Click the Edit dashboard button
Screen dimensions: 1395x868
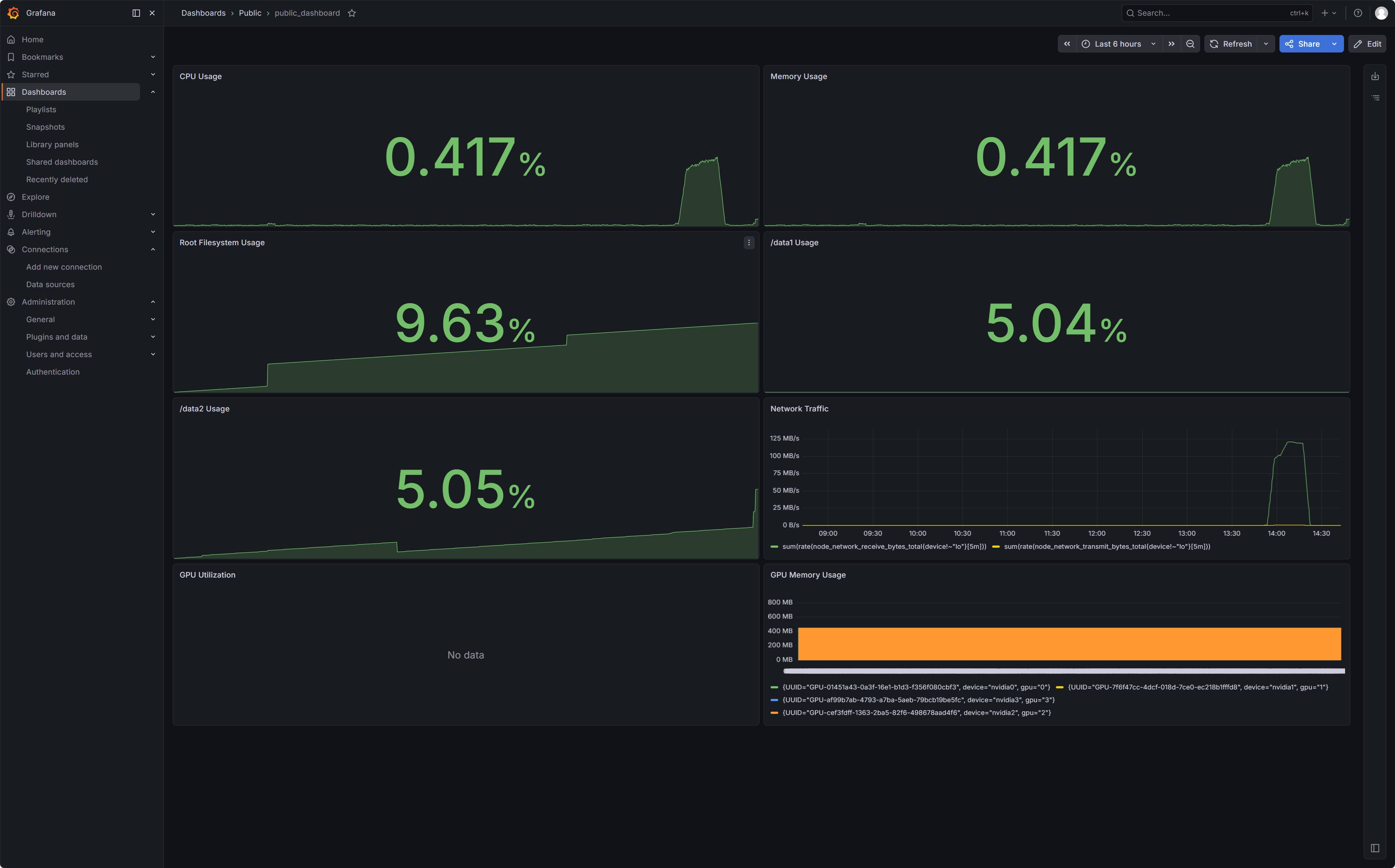(x=1367, y=44)
